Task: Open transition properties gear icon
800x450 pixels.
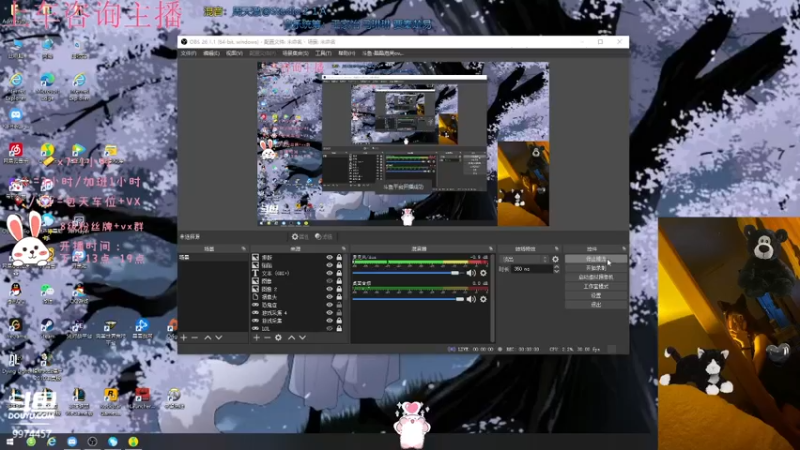Action: tap(555, 259)
